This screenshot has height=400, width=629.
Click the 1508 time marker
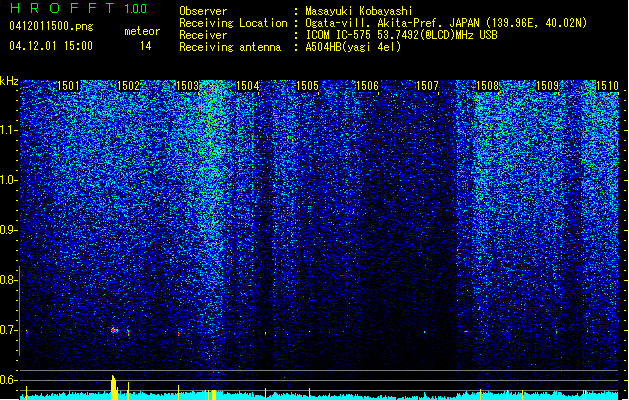click(487, 86)
